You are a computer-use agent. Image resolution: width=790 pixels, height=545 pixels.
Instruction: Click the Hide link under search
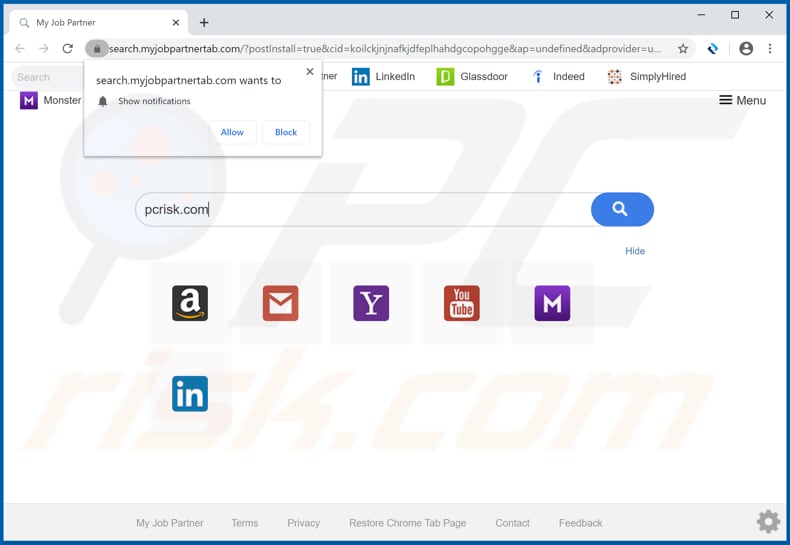coord(635,251)
